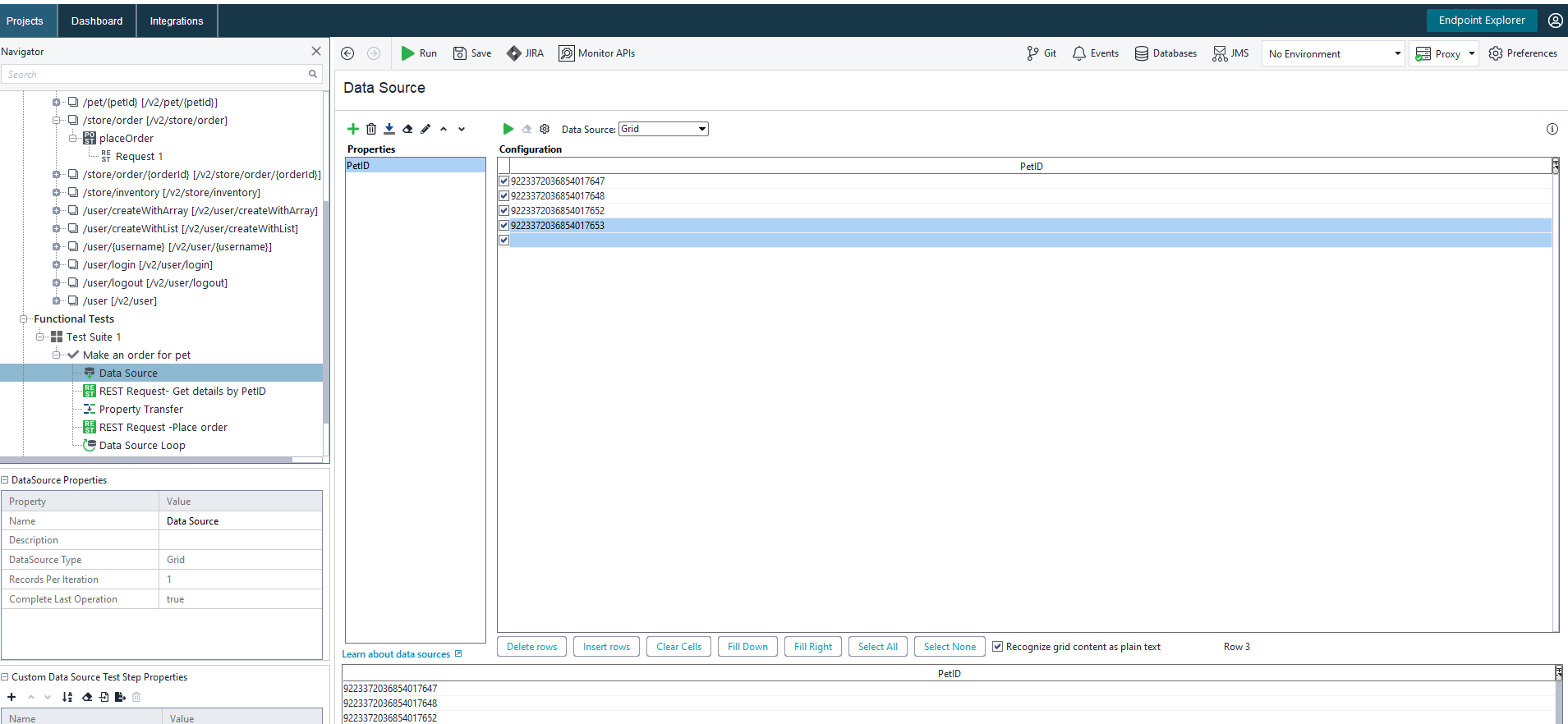Switch to the Integrations tab
Image resolution: width=1568 pixels, height=724 pixels.
176,21
